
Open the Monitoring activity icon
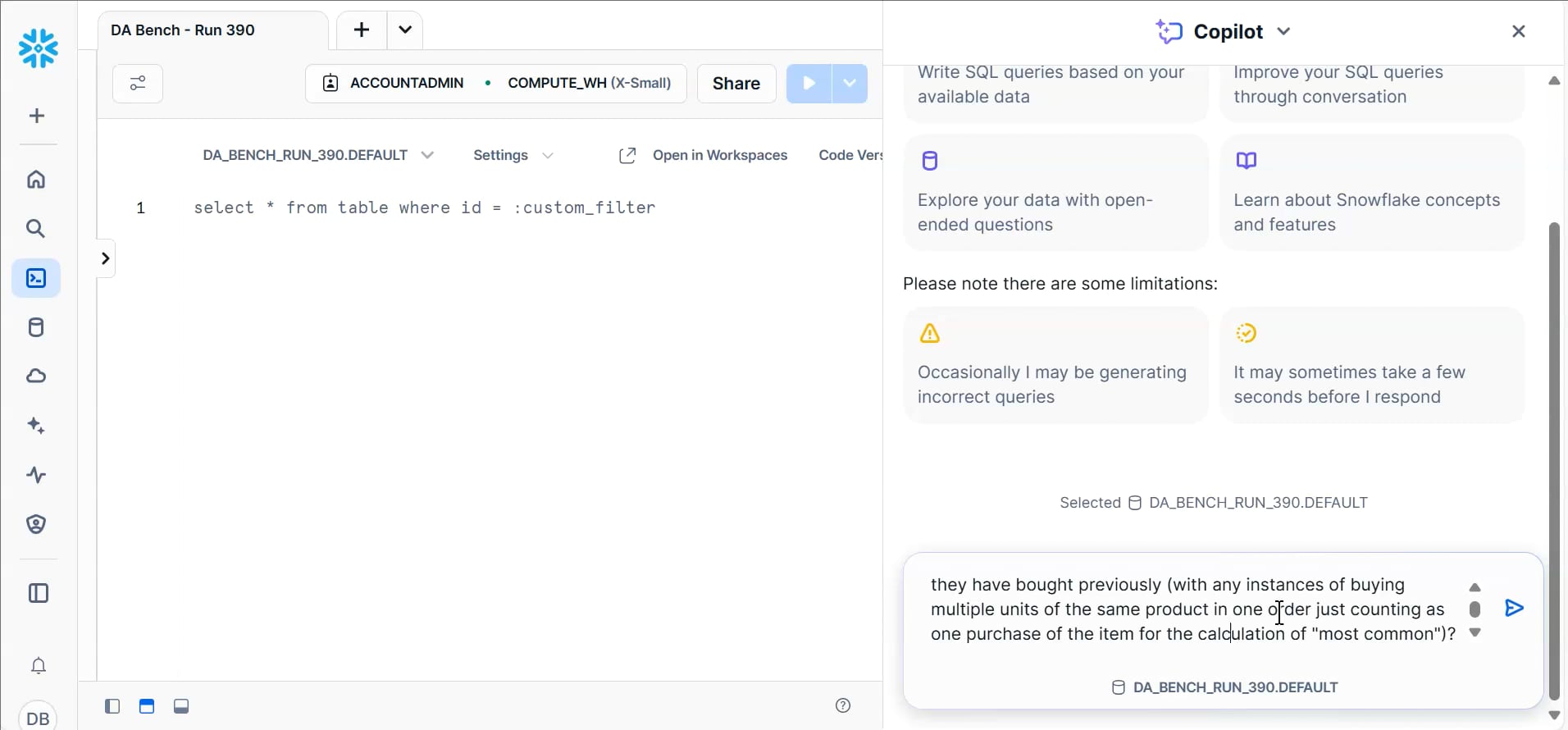point(36,475)
